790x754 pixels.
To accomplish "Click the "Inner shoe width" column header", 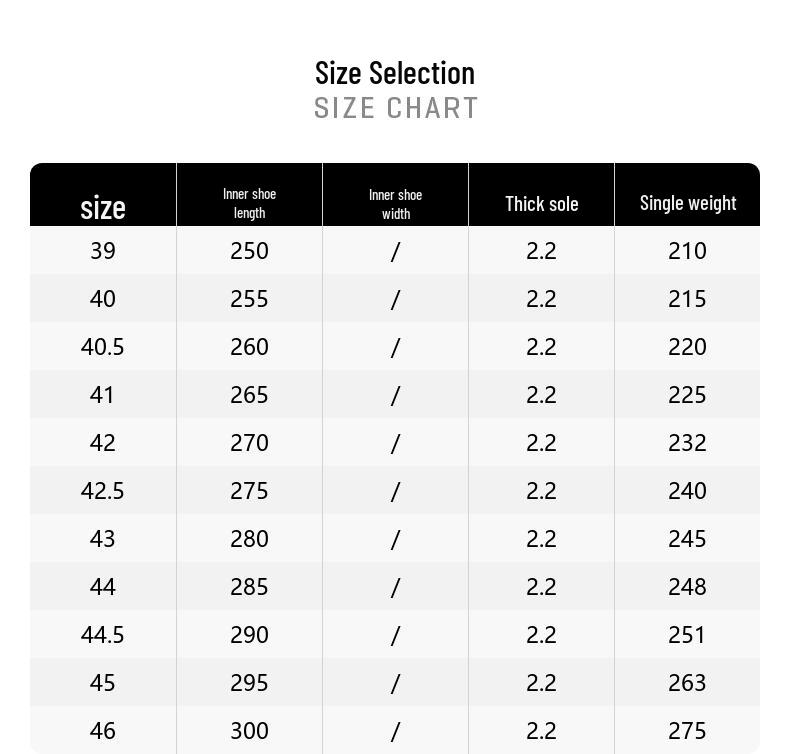I will pos(395,204).
